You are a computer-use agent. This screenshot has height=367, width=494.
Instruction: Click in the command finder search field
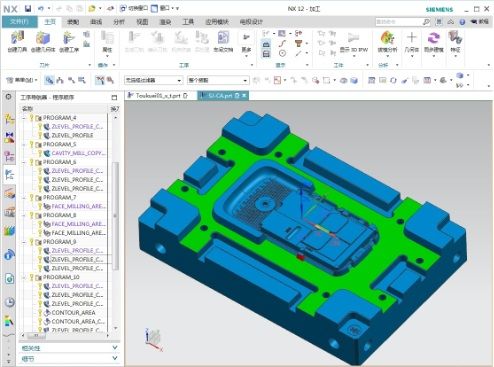(399, 22)
